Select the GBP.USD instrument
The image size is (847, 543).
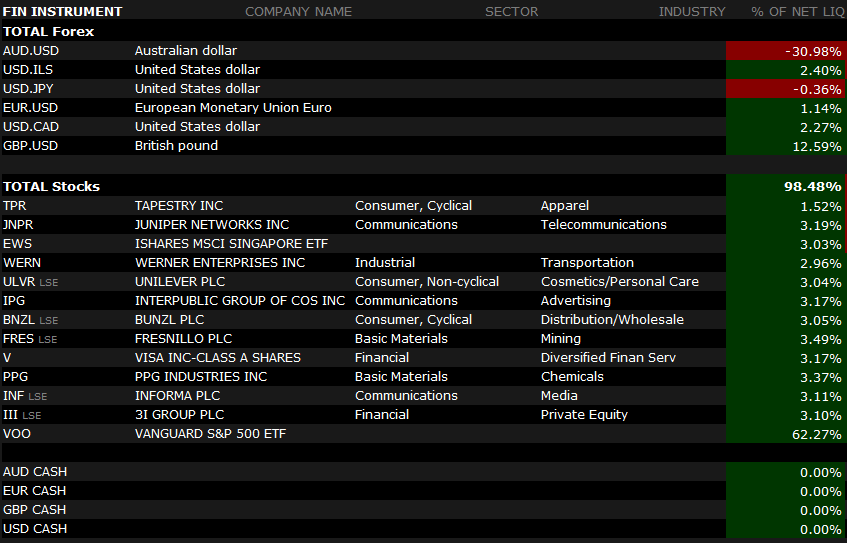coord(30,146)
